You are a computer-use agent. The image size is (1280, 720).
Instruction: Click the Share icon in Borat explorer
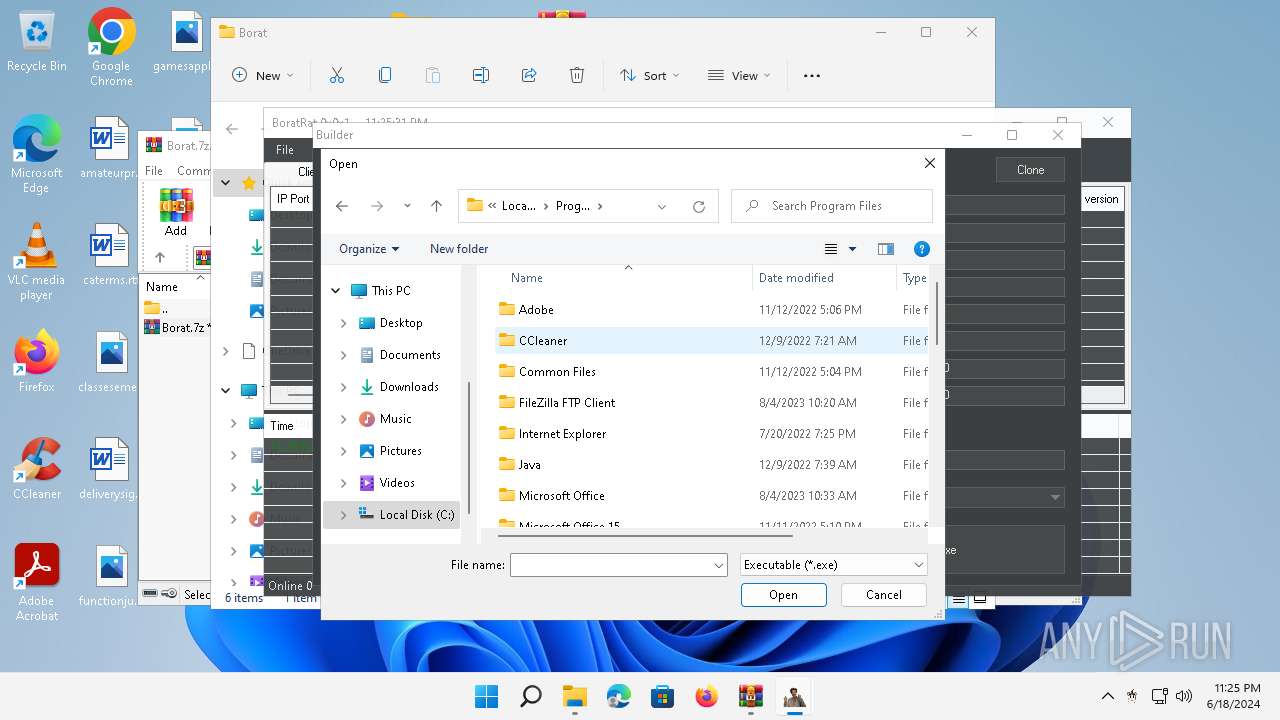tap(529, 75)
